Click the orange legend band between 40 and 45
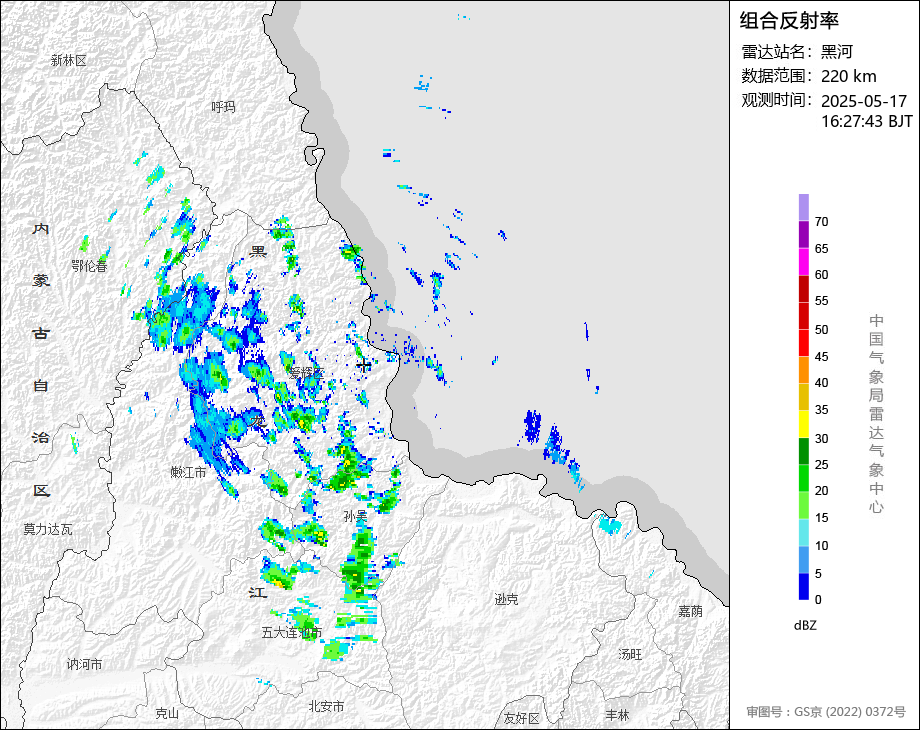Image resolution: width=920 pixels, height=730 pixels. [x=804, y=370]
